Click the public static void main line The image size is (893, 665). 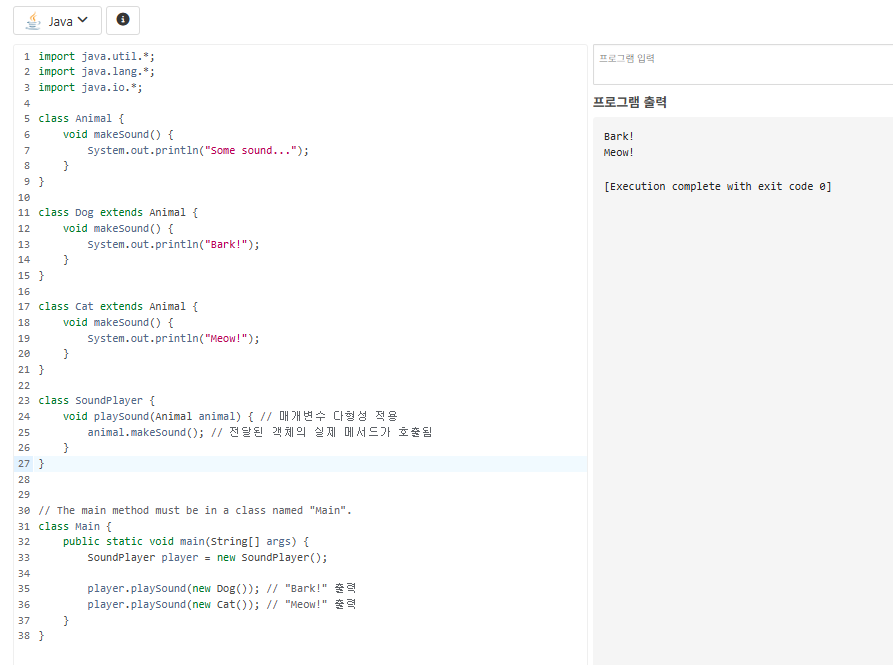(186, 541)
